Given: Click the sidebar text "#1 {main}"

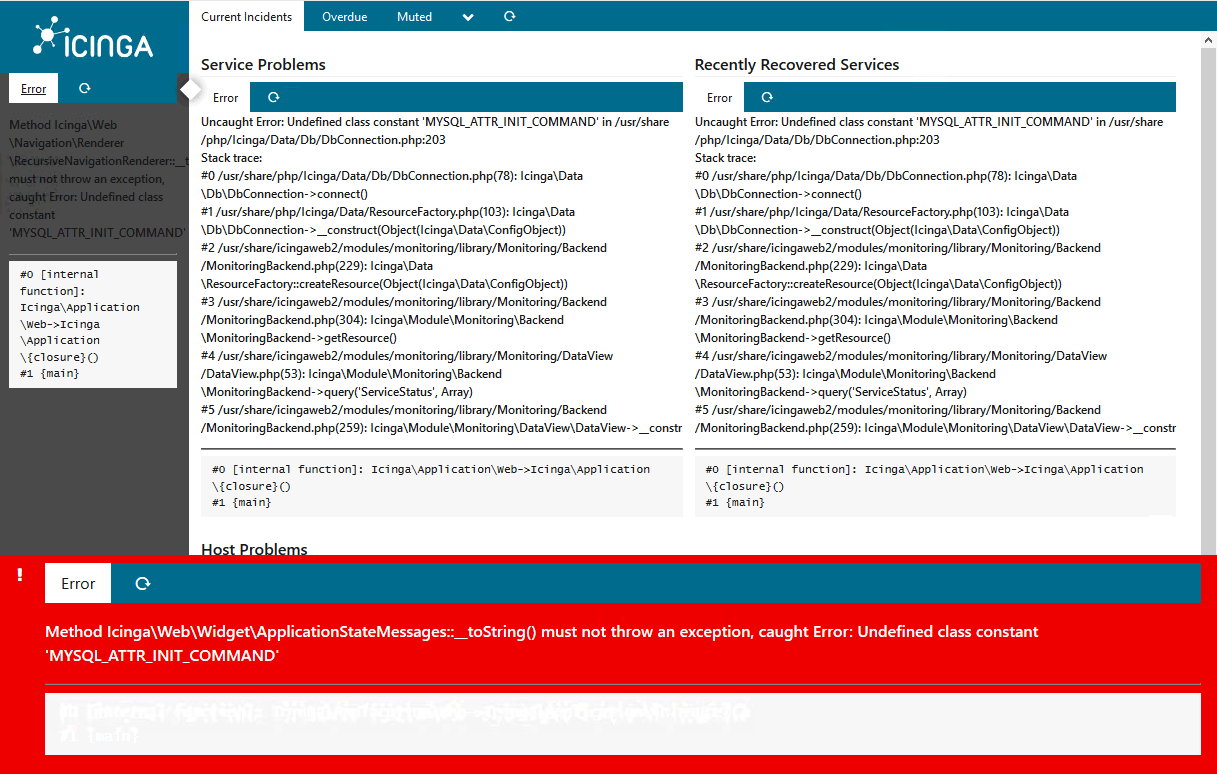Looking at the screenshot, I should point(49,374).
